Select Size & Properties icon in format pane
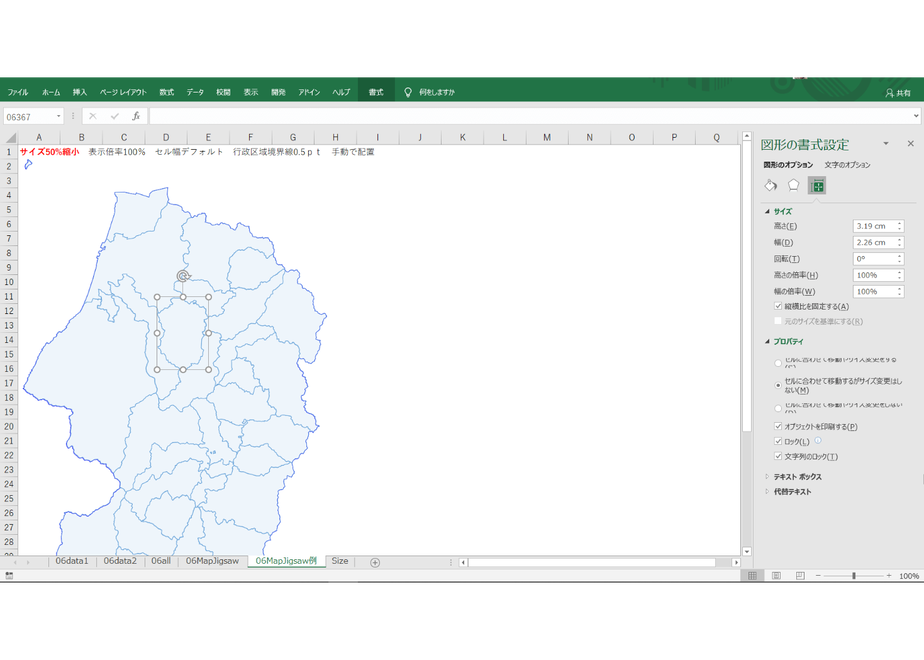 [817, 186]
